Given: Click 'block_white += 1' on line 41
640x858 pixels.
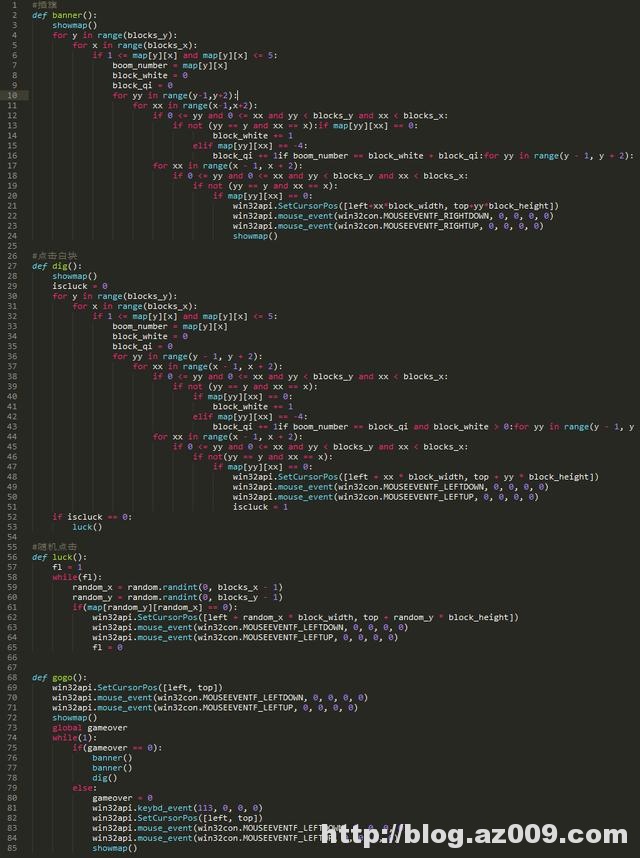Looking at the screenshot, I should [x=253, y=407].
